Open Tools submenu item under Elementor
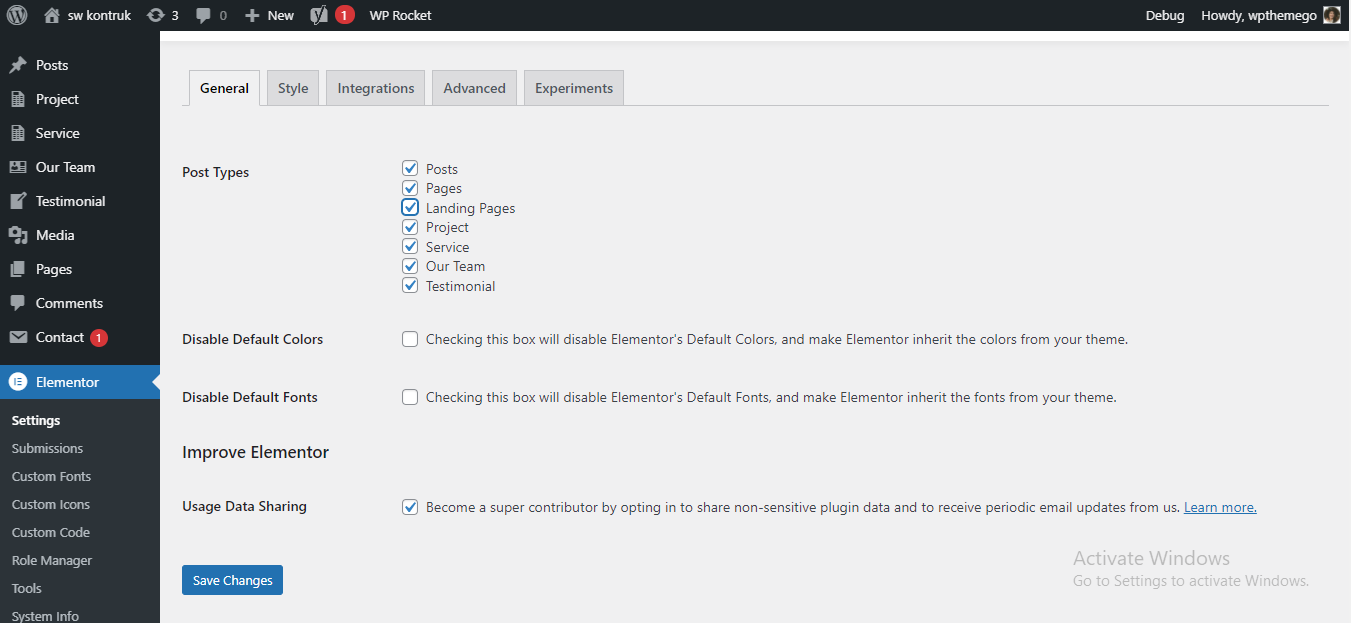Image resolution: width=1351 pixels, height=623 pixels. pos(27,589)
